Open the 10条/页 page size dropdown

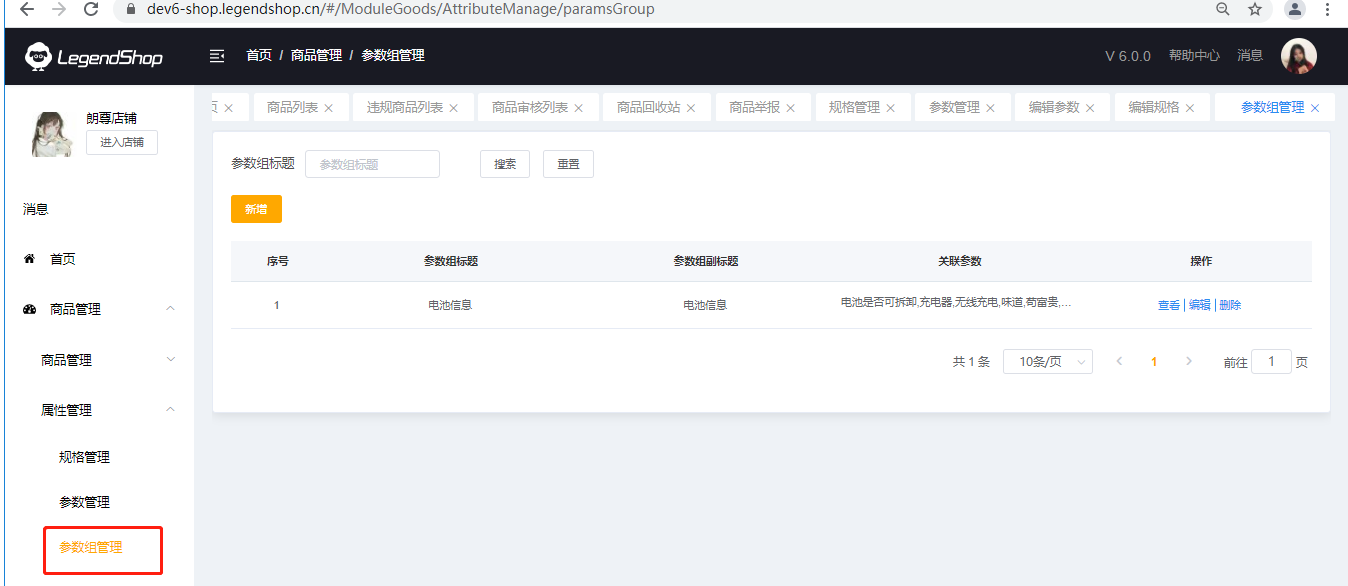(x=1047, y=362)
